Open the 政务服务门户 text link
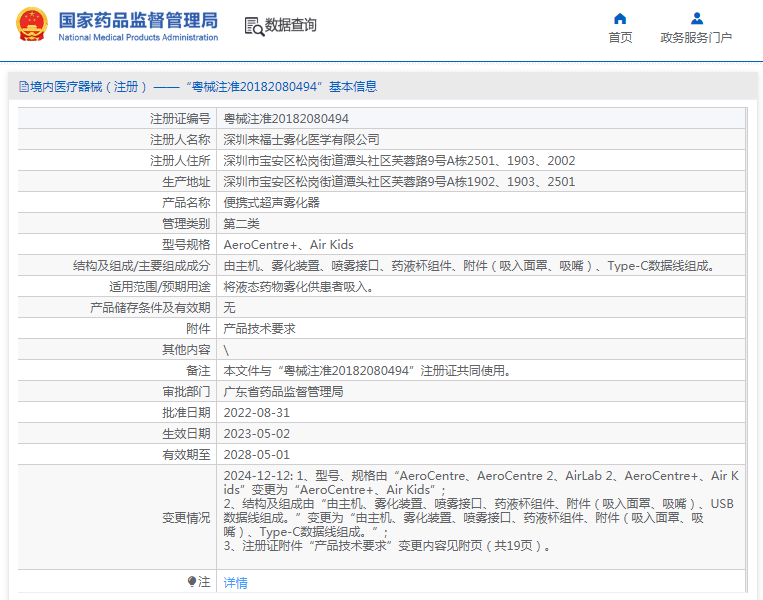 [x=696, y=38]
